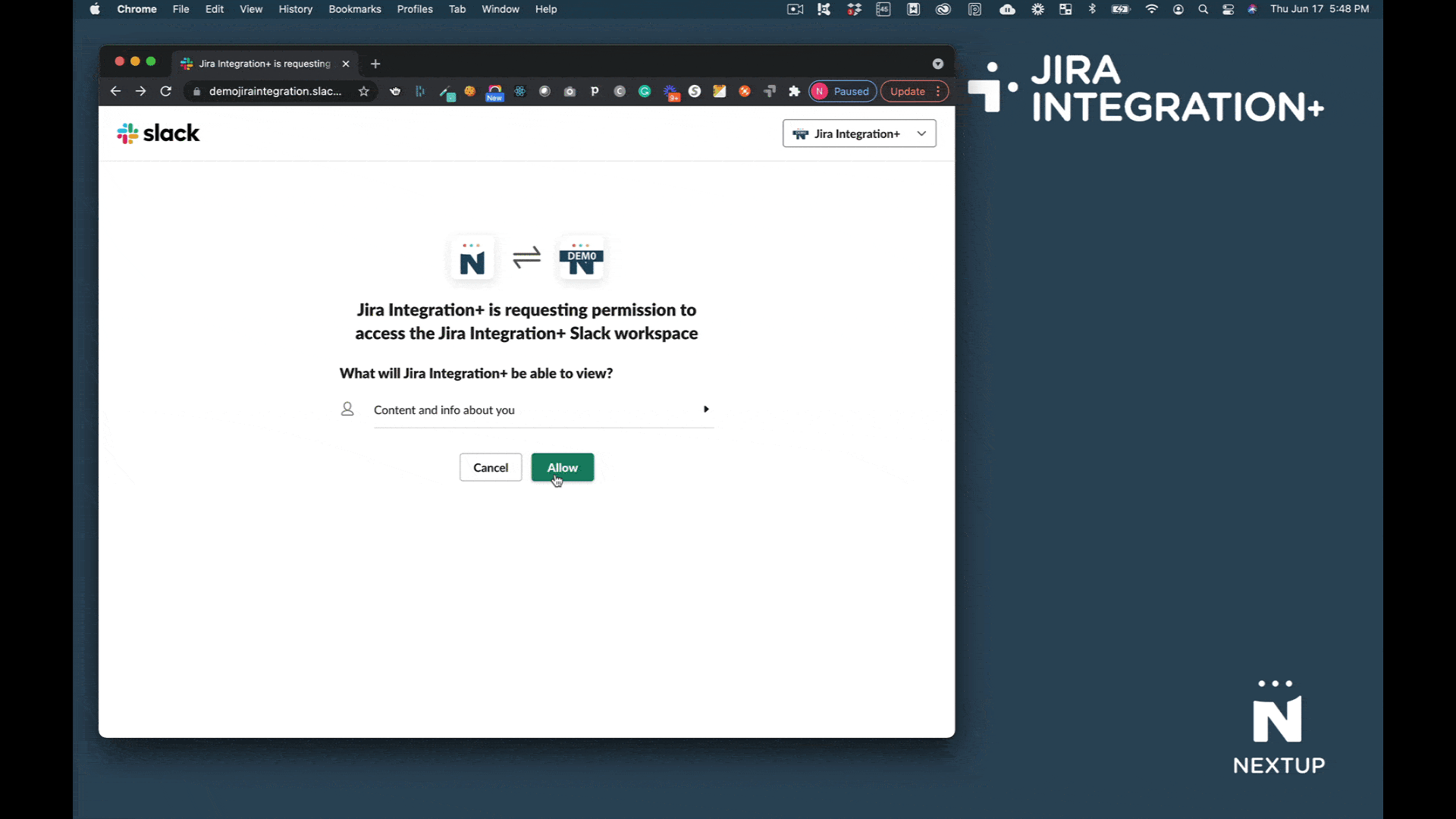
Task: Click the camera screenshot extension icon
Action: point(570,91)
